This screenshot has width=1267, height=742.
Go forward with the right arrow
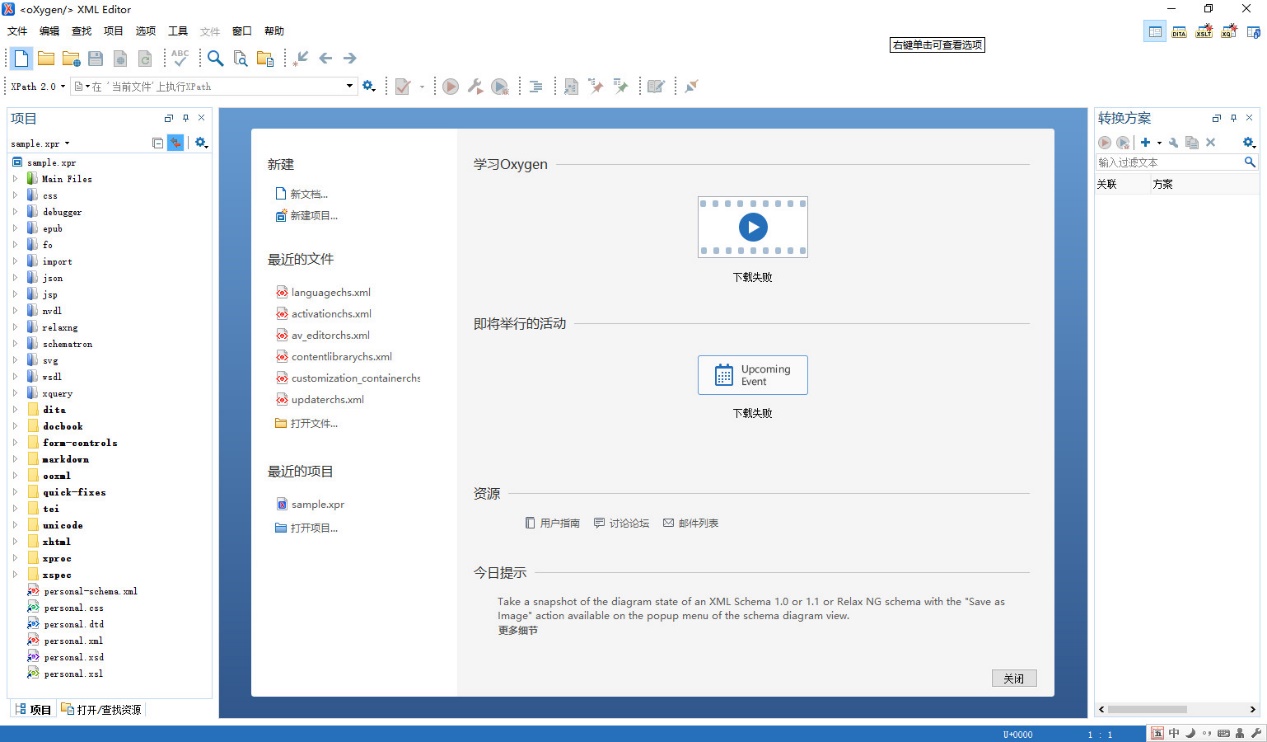click(350, 58)
